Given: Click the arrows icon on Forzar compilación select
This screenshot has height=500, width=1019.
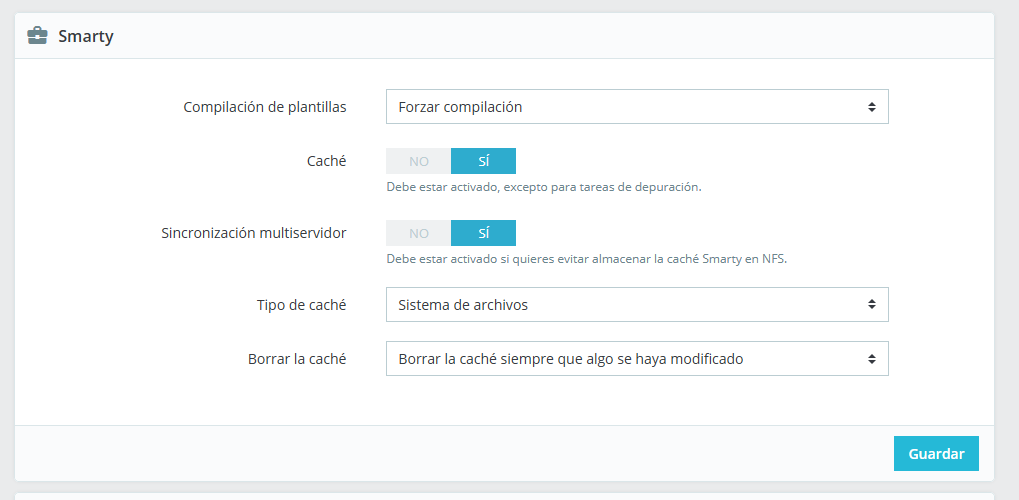Looking at the screenshot, I should pos(872,107).
